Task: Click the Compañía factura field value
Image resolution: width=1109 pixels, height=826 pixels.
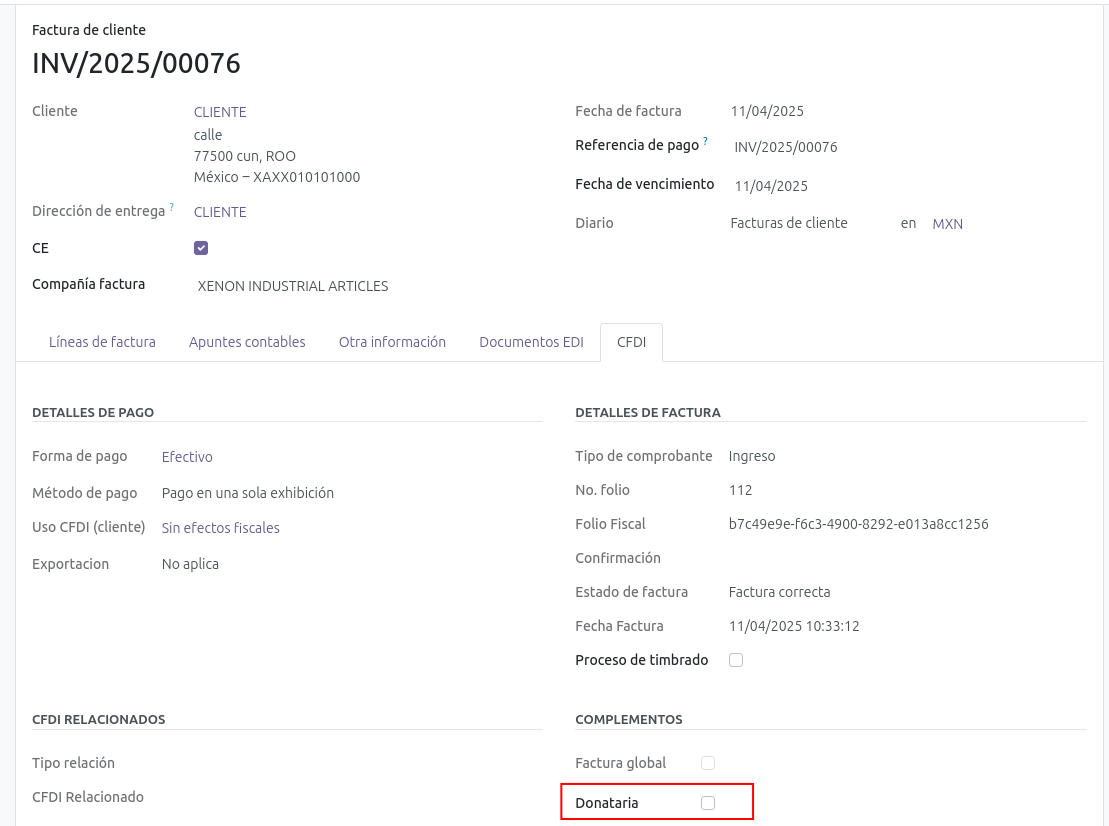Action: tap(293, 286)
